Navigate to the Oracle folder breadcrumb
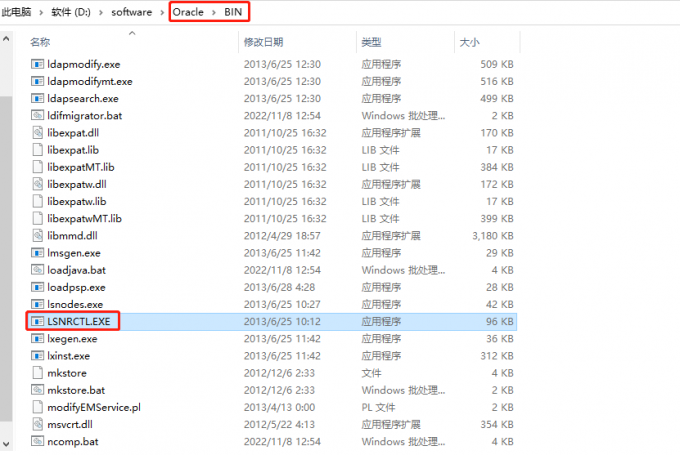 point(188,12)
